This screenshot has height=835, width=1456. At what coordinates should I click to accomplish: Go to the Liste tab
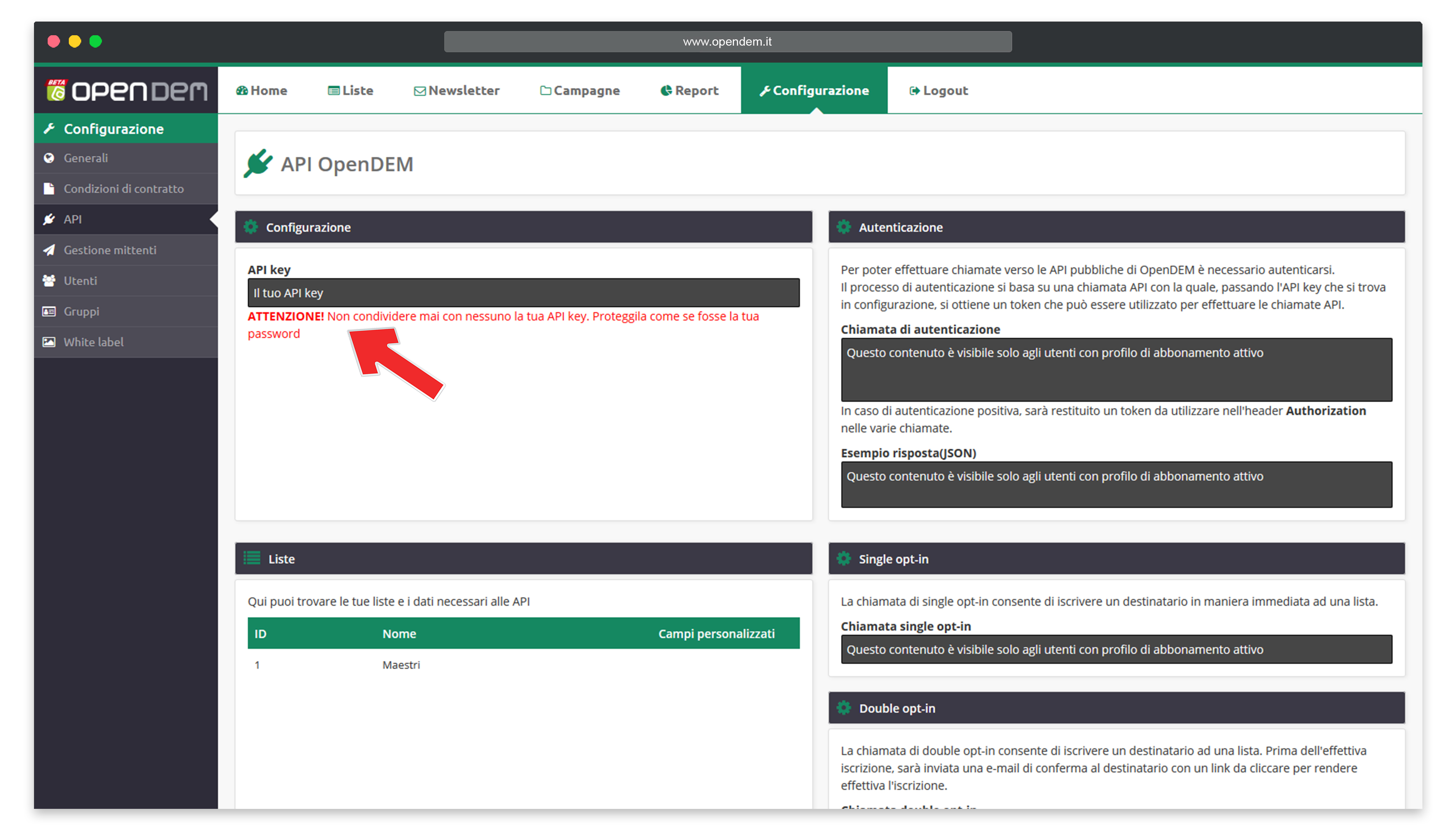click(x=350, y=91)
